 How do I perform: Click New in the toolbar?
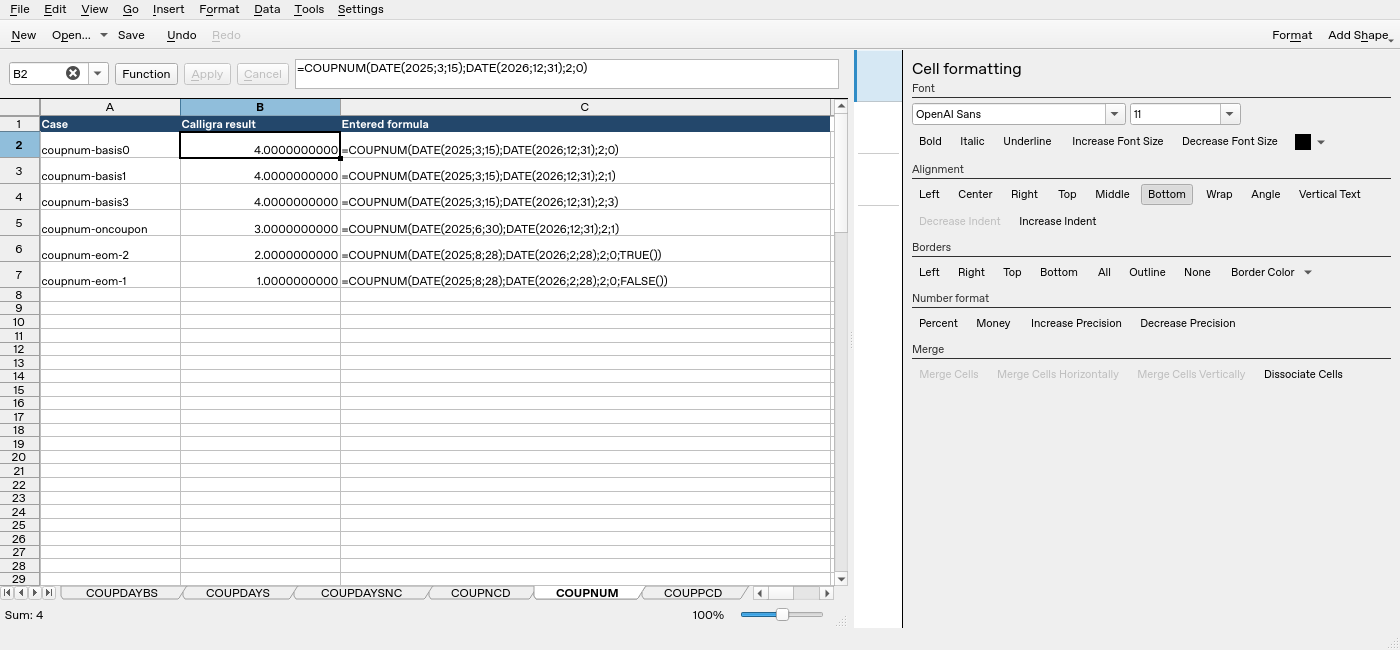tap(24, 35)
